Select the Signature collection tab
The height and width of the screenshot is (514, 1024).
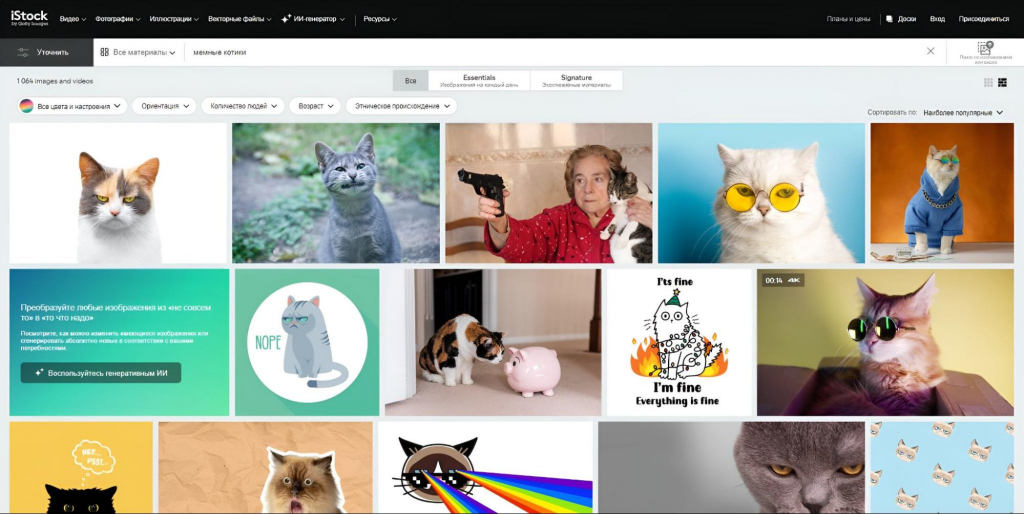point(576,81)
